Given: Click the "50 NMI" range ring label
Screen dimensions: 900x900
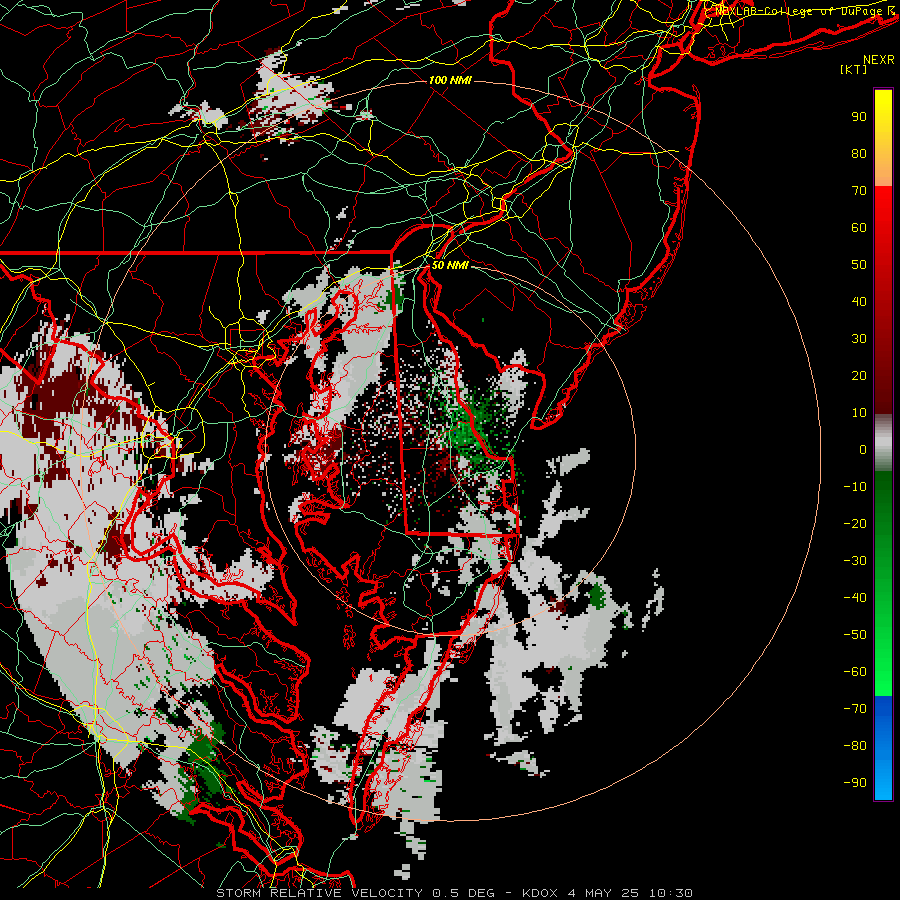Looking at the screenshot, I should (450, 265).
